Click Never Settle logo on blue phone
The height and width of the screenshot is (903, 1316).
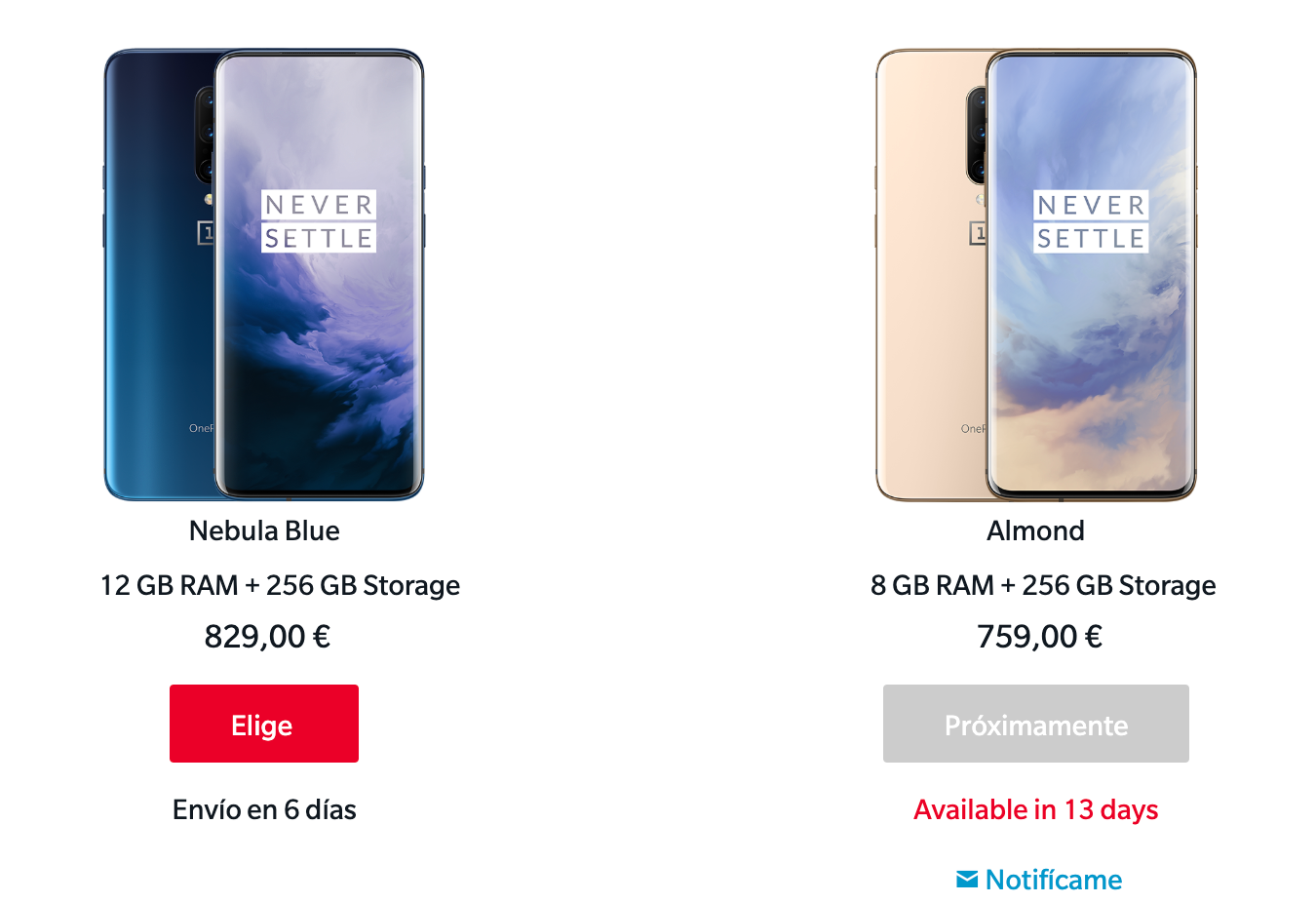[x=319, y=221]
